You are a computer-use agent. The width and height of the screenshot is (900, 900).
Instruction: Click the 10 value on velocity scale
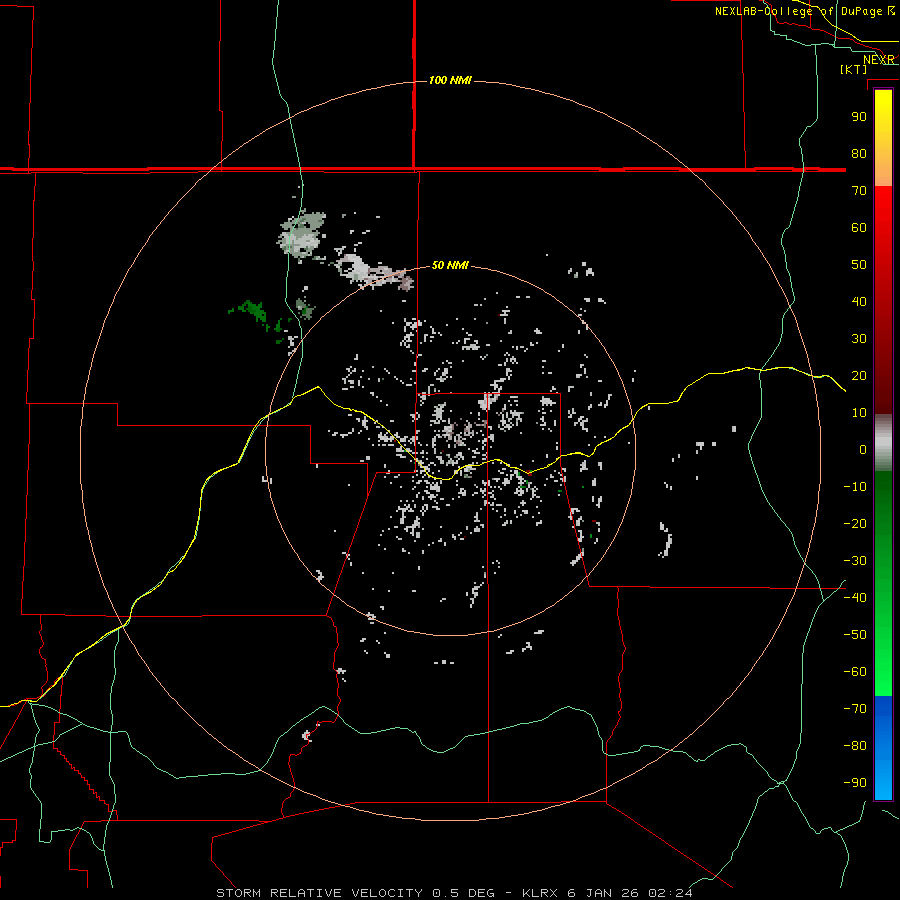(x=859, y=413)
